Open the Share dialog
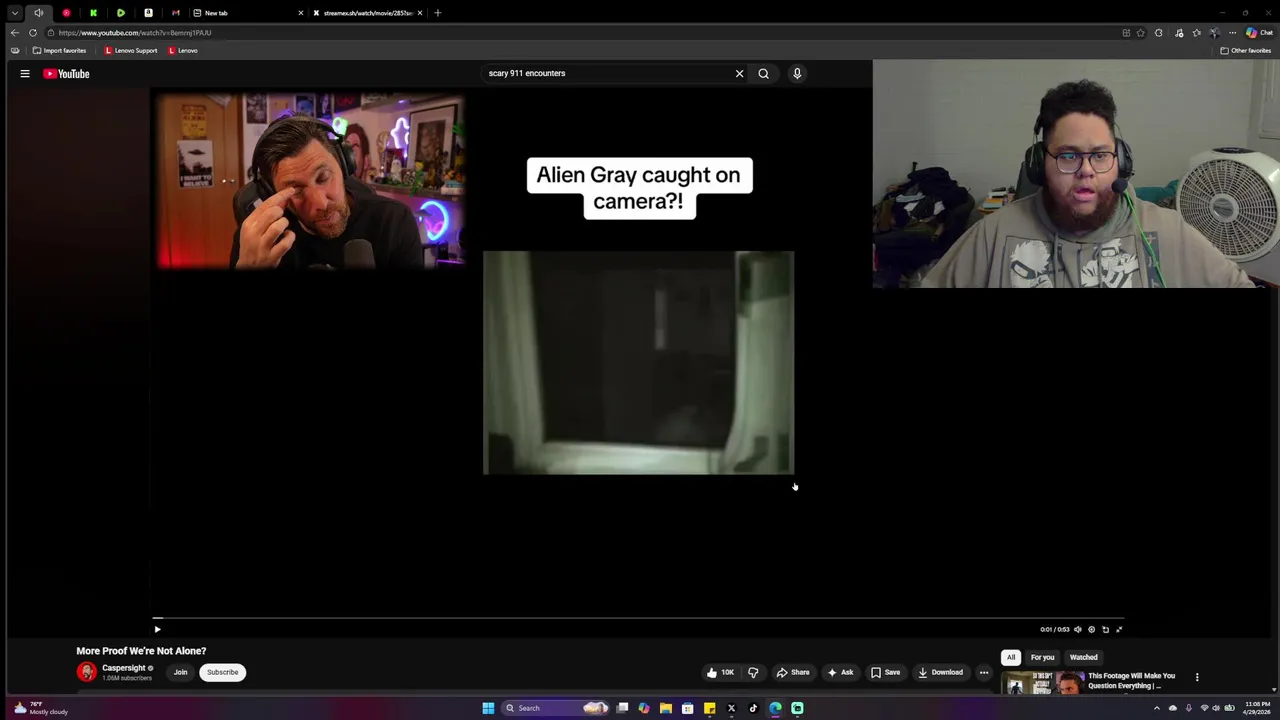 click(x=793, y=672)
